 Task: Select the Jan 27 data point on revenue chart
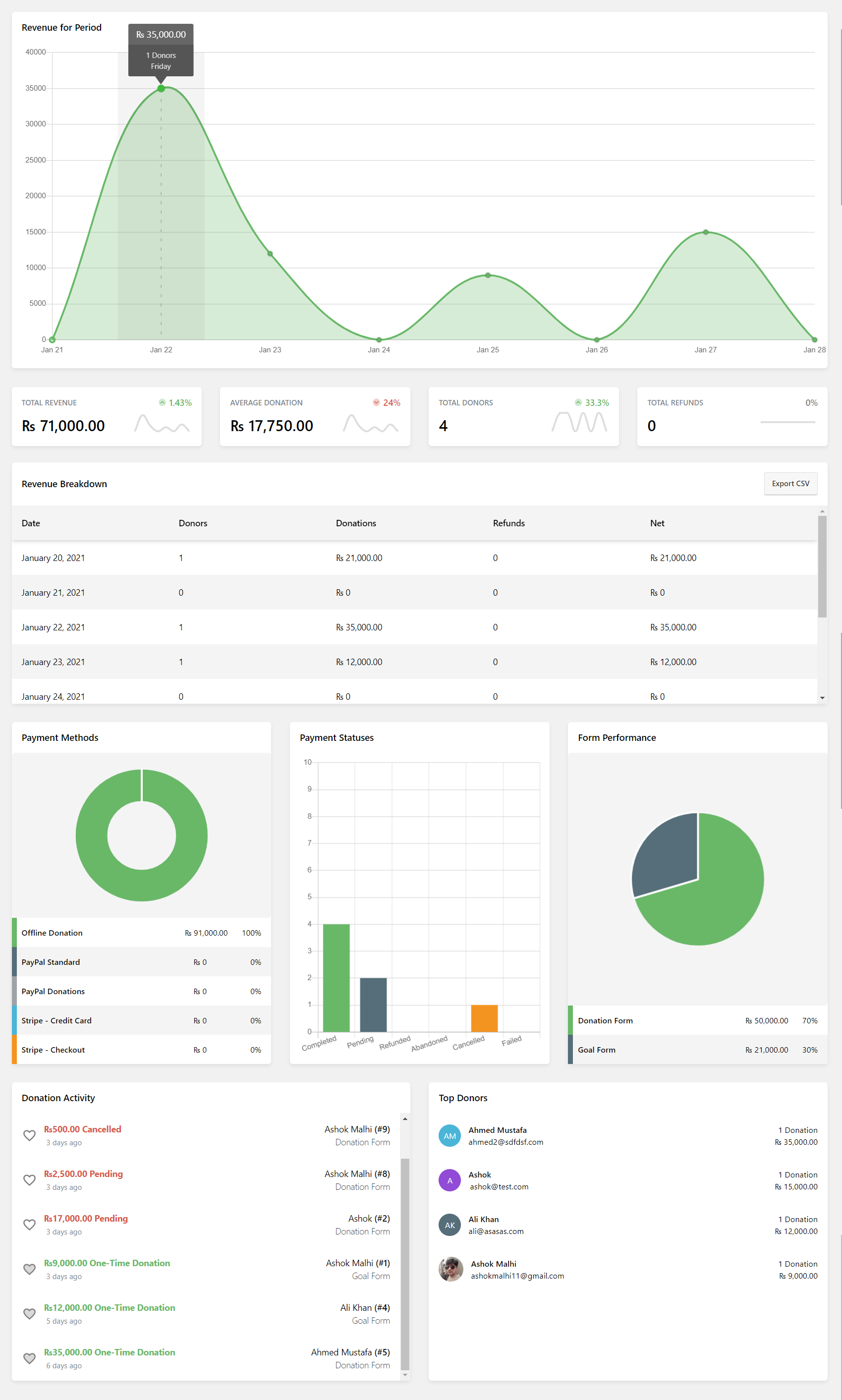pos(705,232)
